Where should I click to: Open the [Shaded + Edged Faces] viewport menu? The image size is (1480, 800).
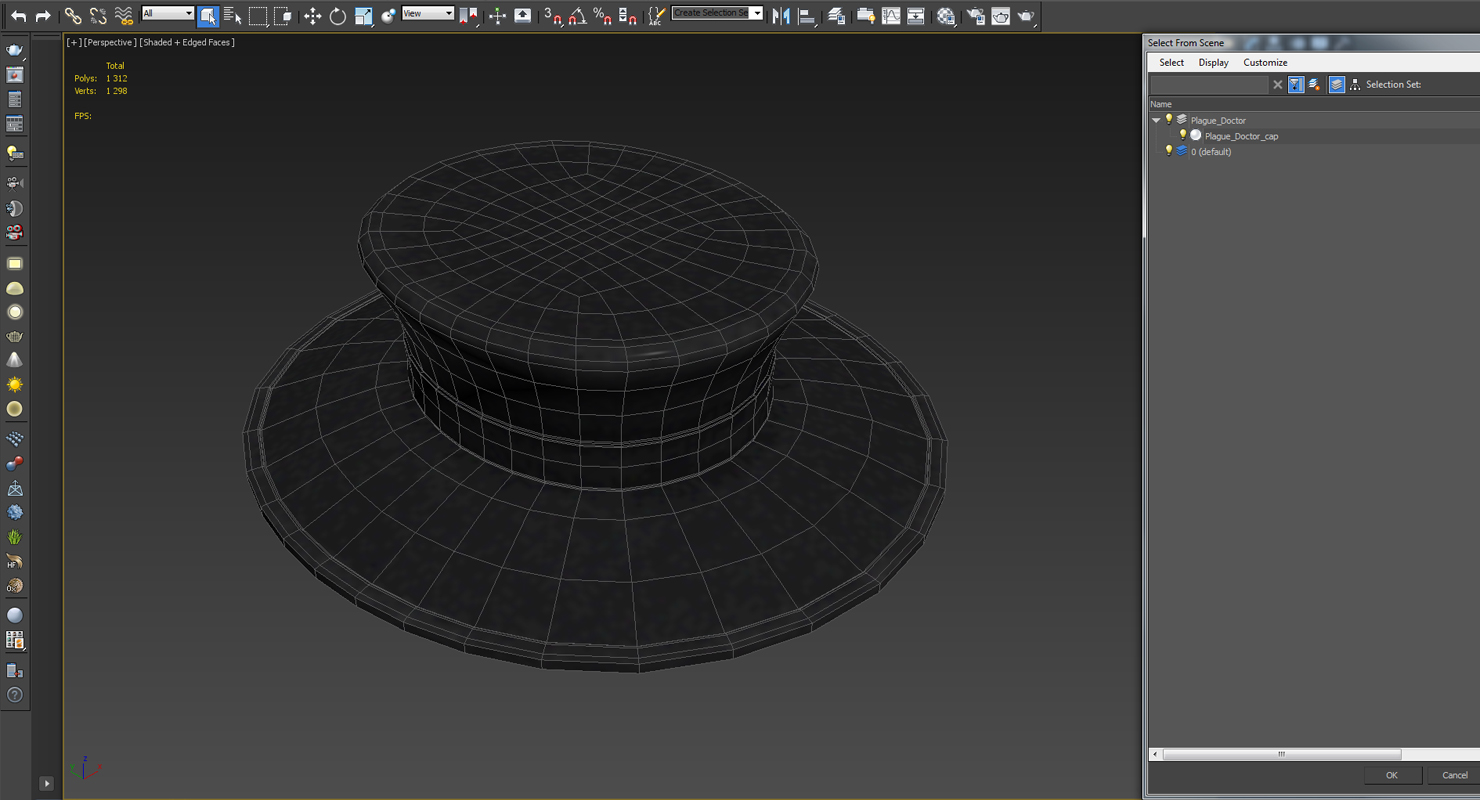(x=187, y=42)
